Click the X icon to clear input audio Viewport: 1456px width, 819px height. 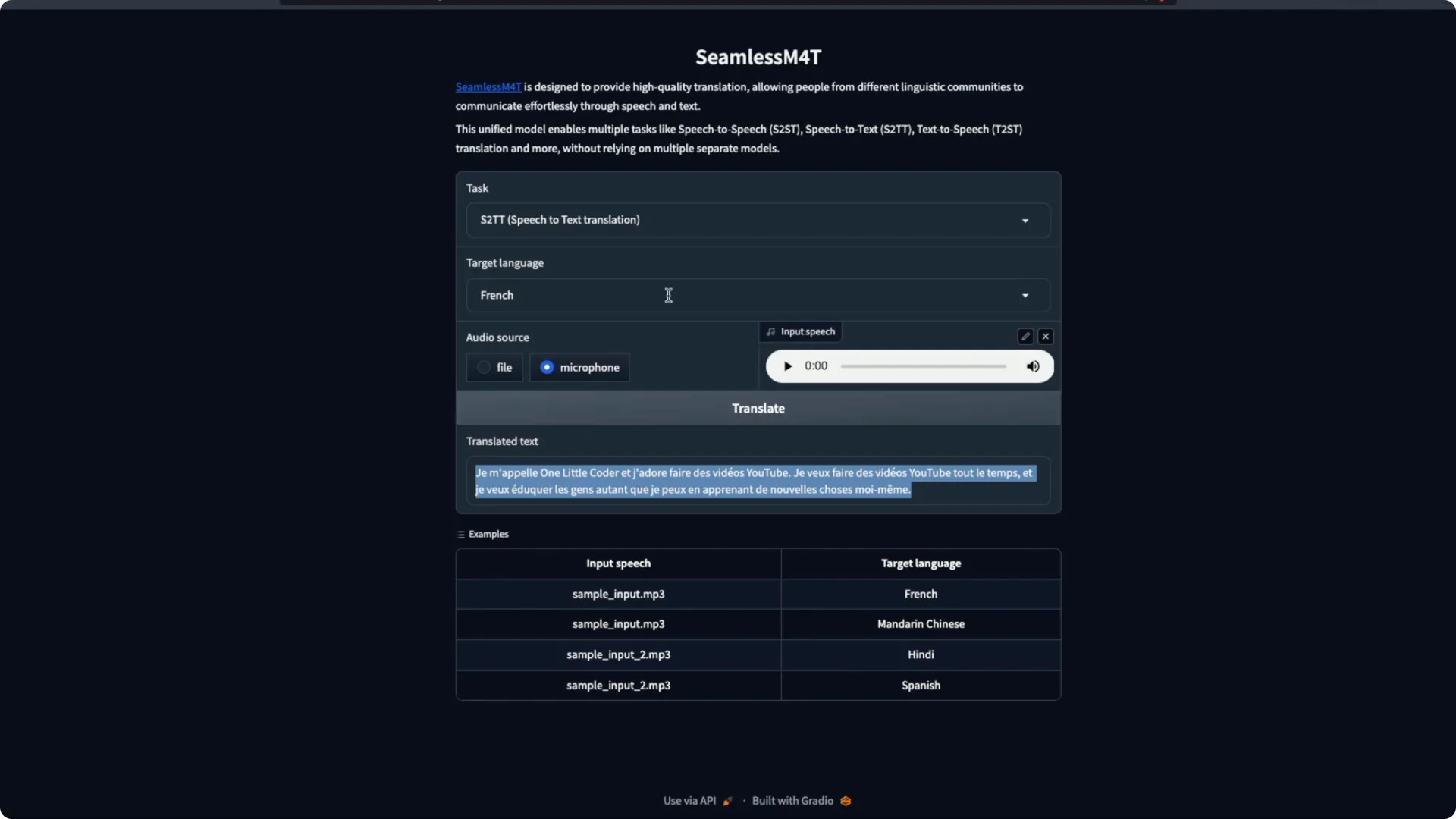pos(1046,336)
